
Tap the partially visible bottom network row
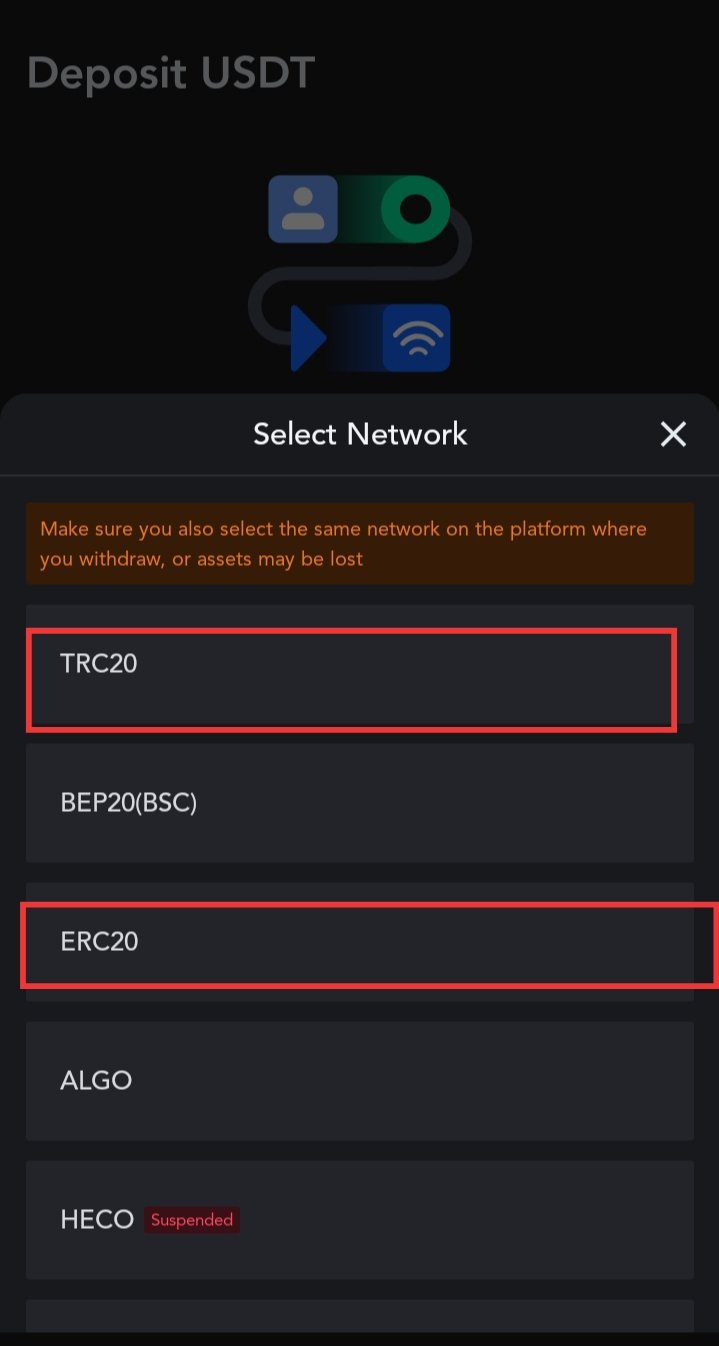click(x=360, y=1315)
